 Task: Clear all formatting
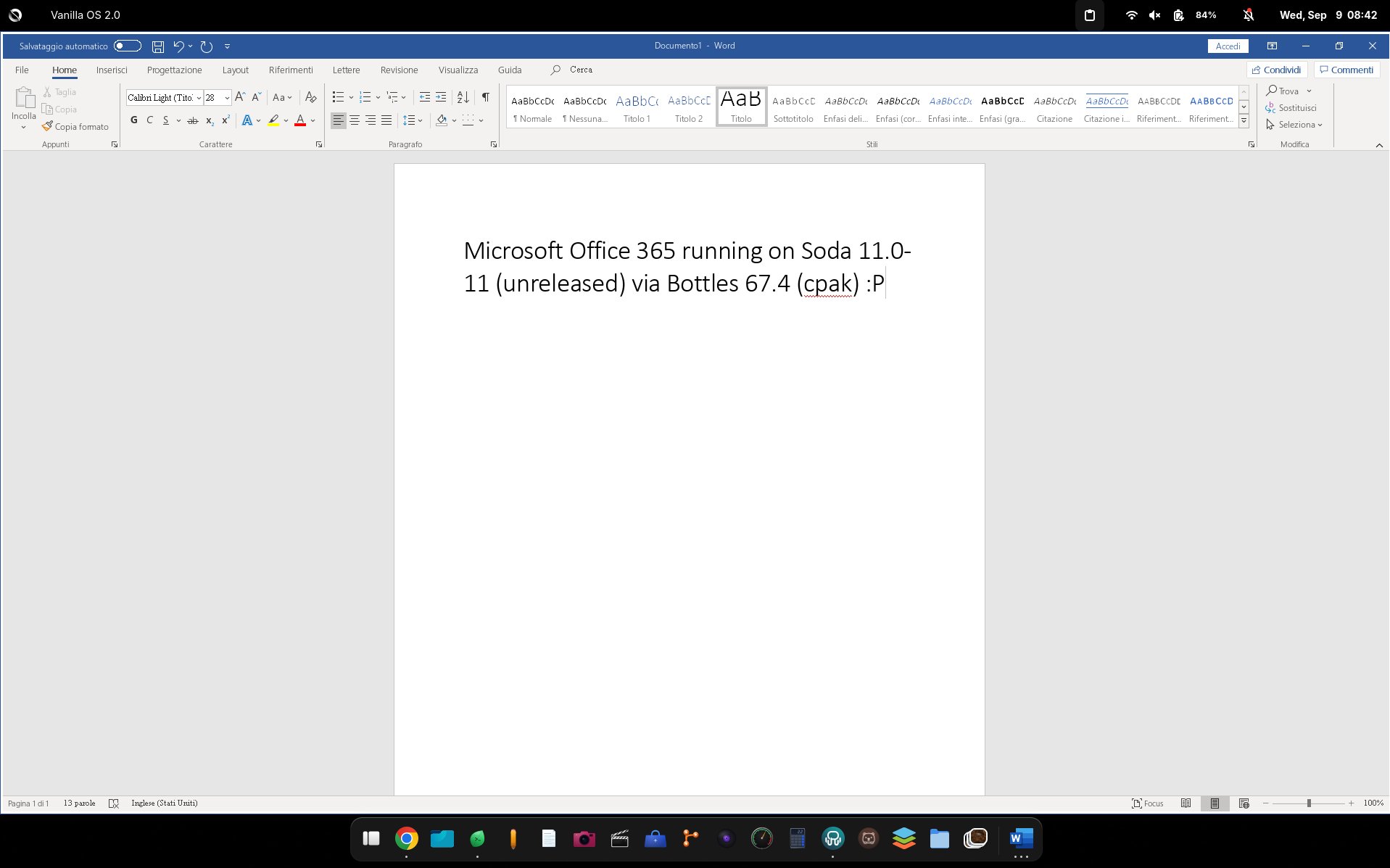(x=310, y=97)
